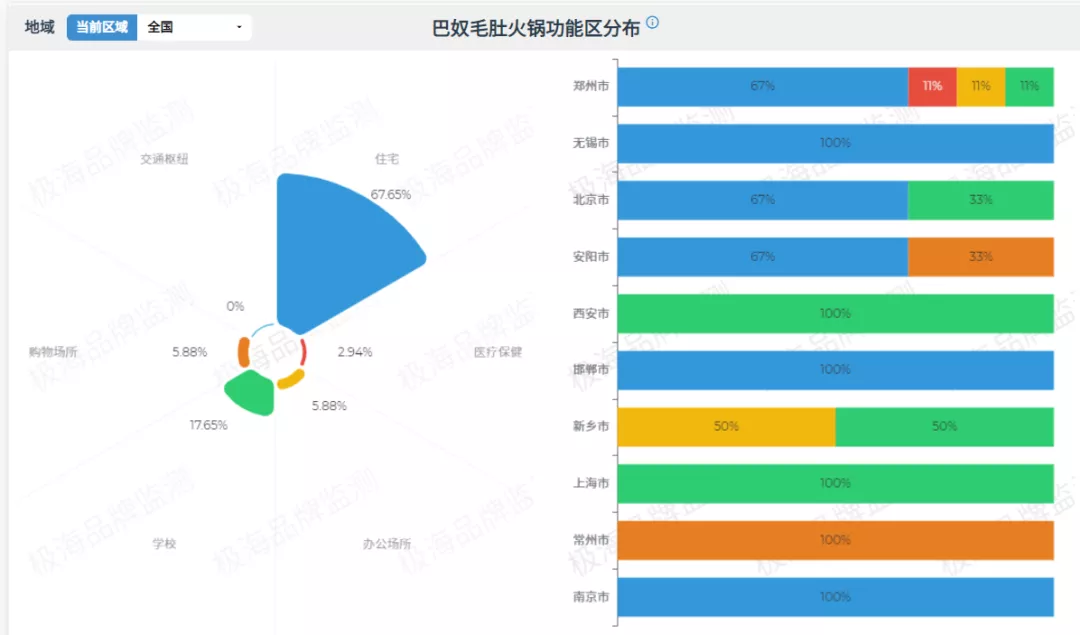Click the 交通枢纽 axis label
The height and width of the screenshot is (635, 1080).
[x=164, y=159]
